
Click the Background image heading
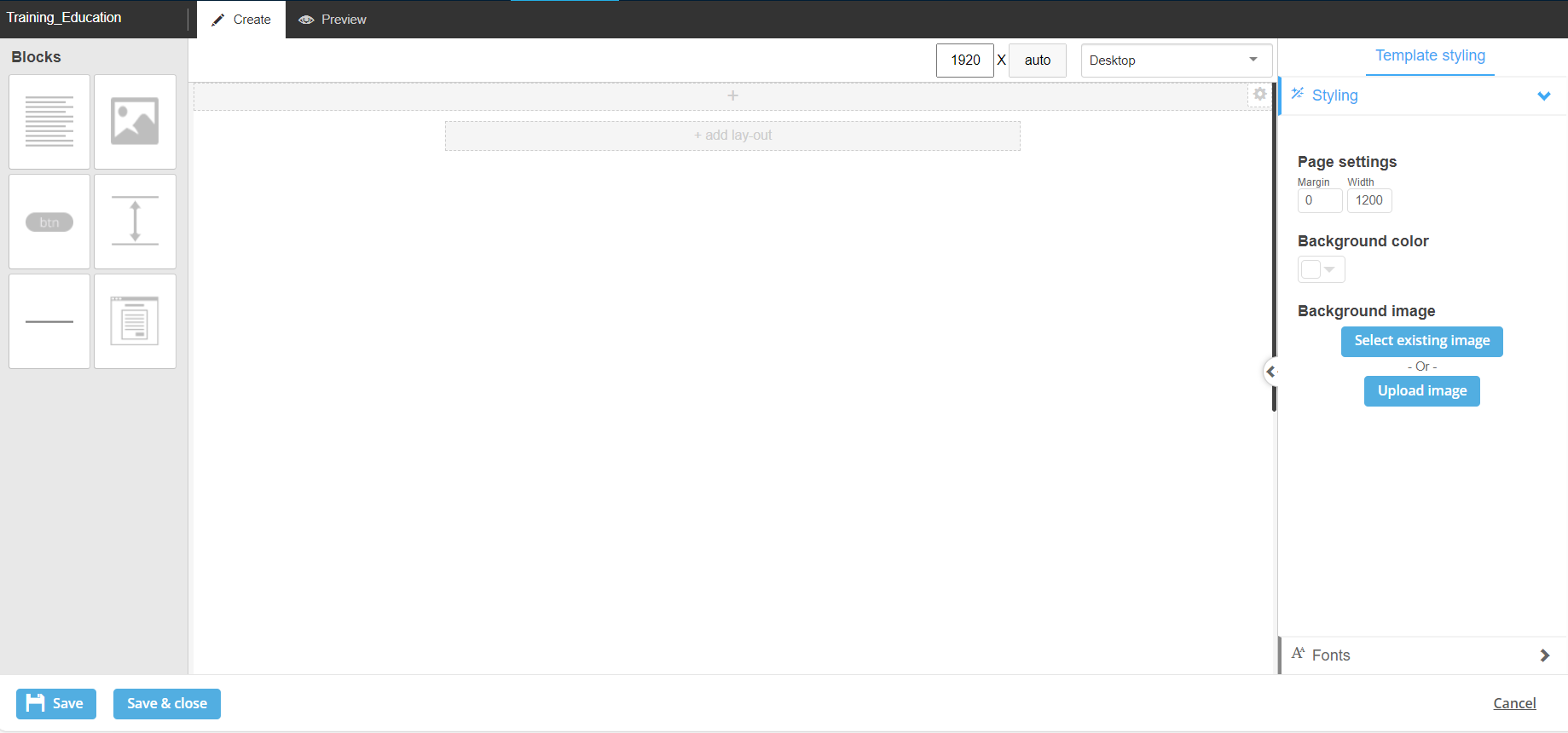coord(1366,311)
